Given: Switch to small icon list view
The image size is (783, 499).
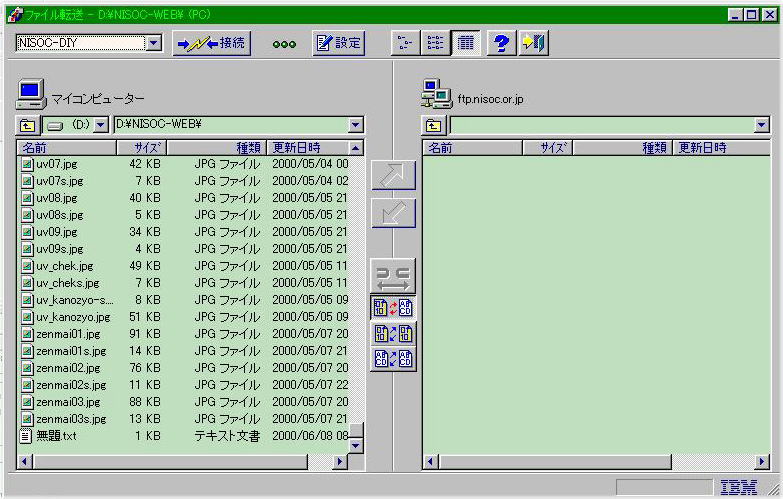Looking at the screenshot, I should pos(405,43).
